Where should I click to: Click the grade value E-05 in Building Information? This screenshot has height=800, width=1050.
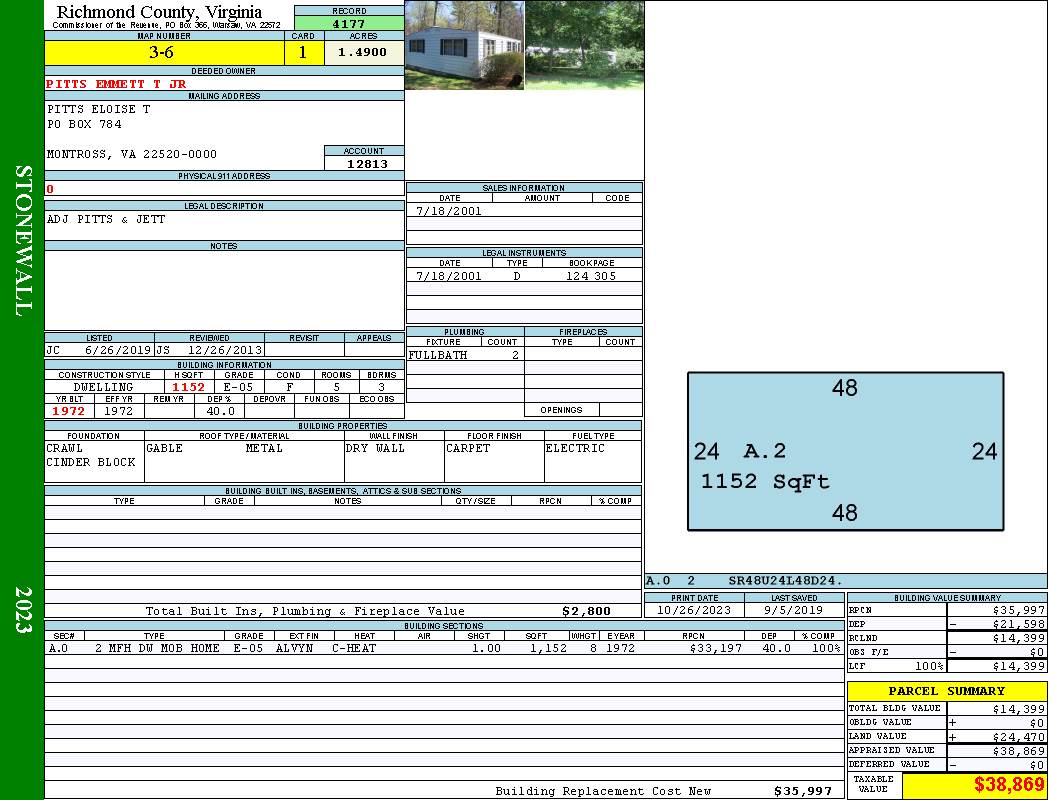click(x=238, y=387)
